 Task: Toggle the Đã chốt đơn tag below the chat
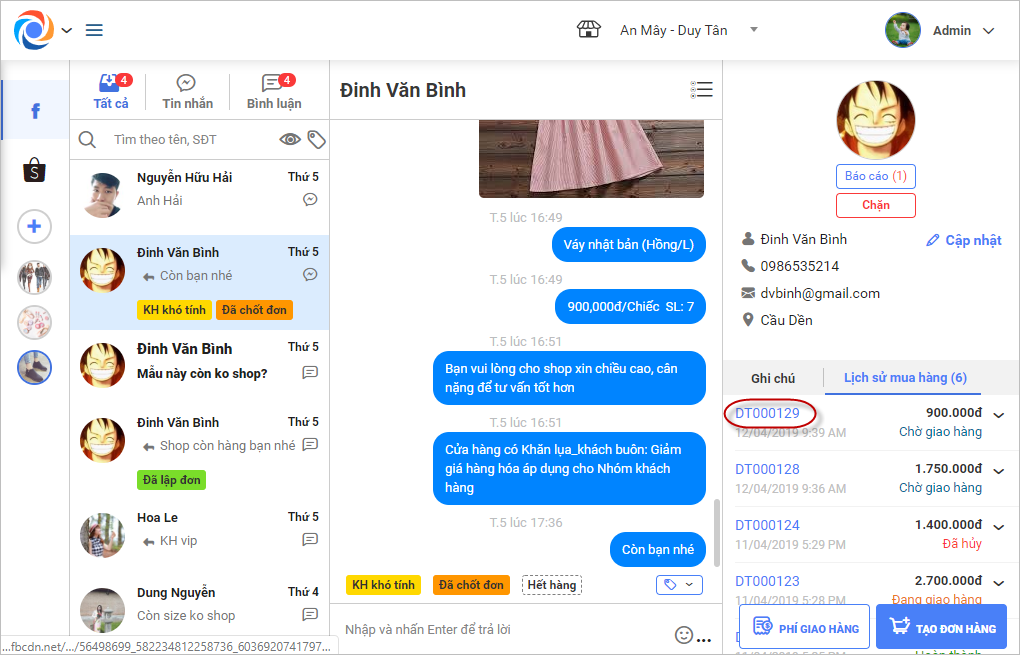pyautogui.click(x=471, y=585)
